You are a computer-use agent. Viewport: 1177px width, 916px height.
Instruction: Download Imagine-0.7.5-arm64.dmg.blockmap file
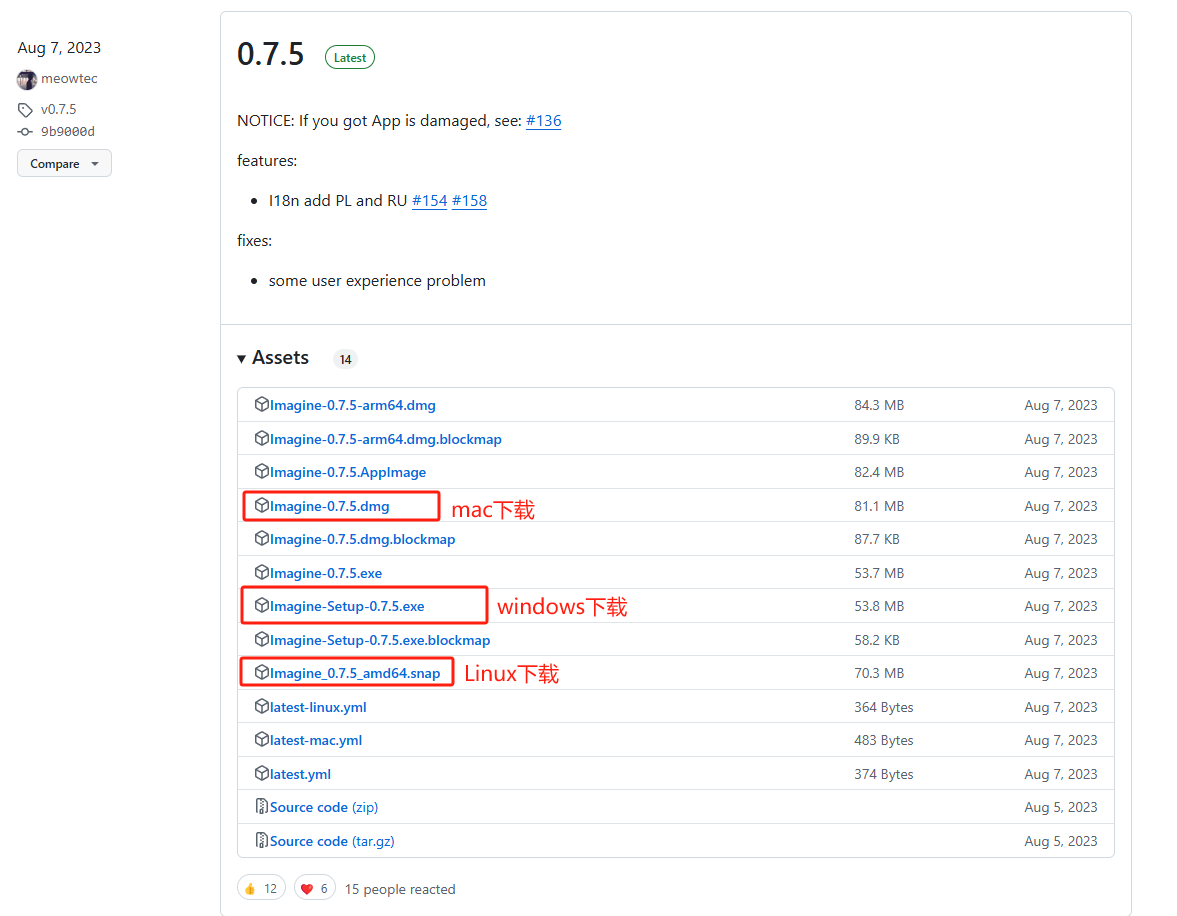point(385,439)
